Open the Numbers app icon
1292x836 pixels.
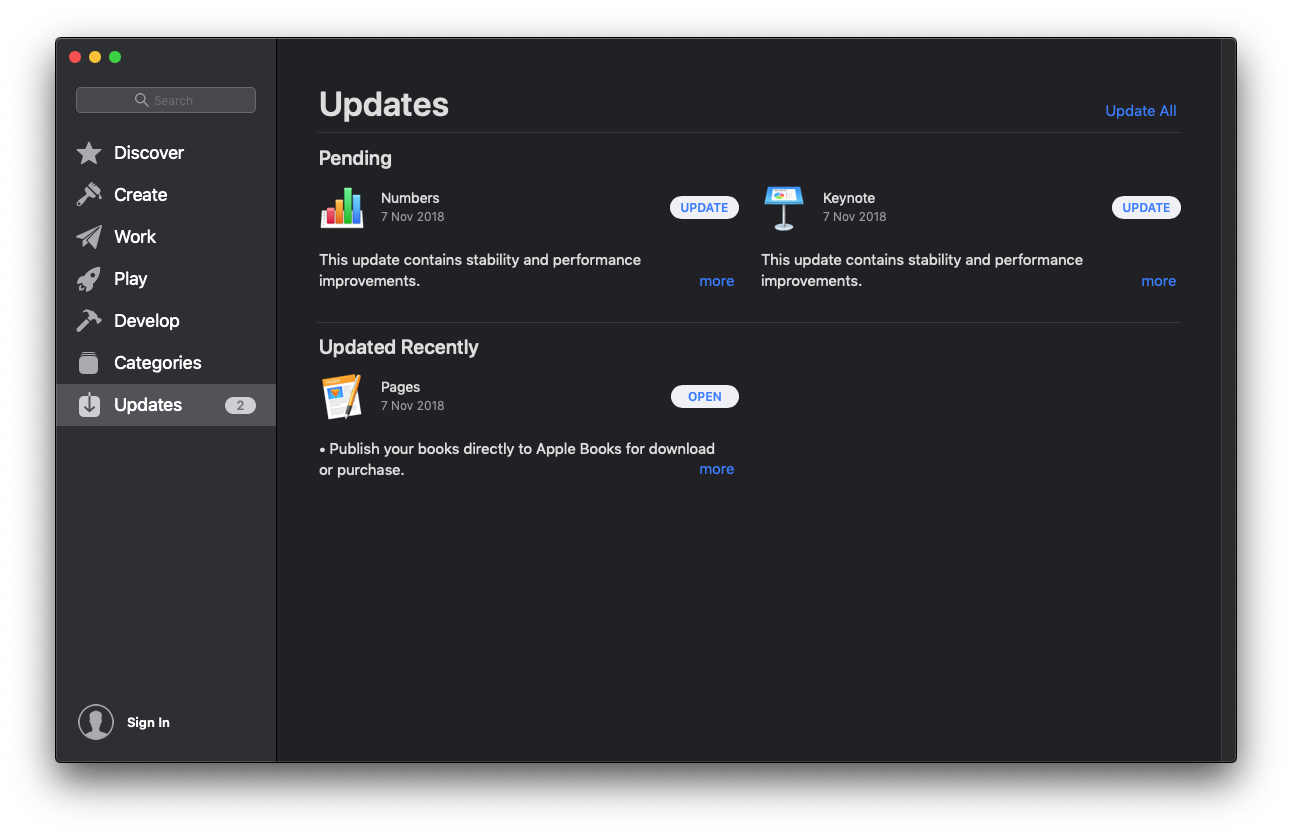coord(342,207)
